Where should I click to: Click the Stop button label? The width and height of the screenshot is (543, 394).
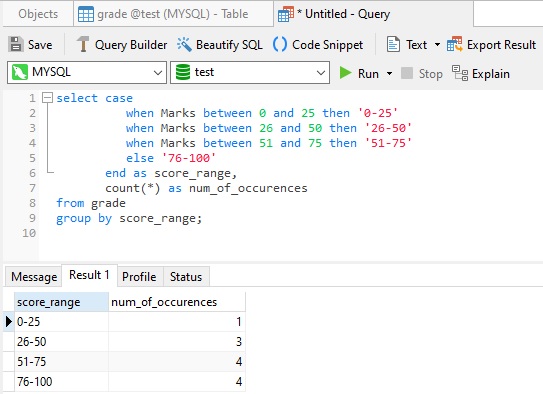[x=431, y=74]
